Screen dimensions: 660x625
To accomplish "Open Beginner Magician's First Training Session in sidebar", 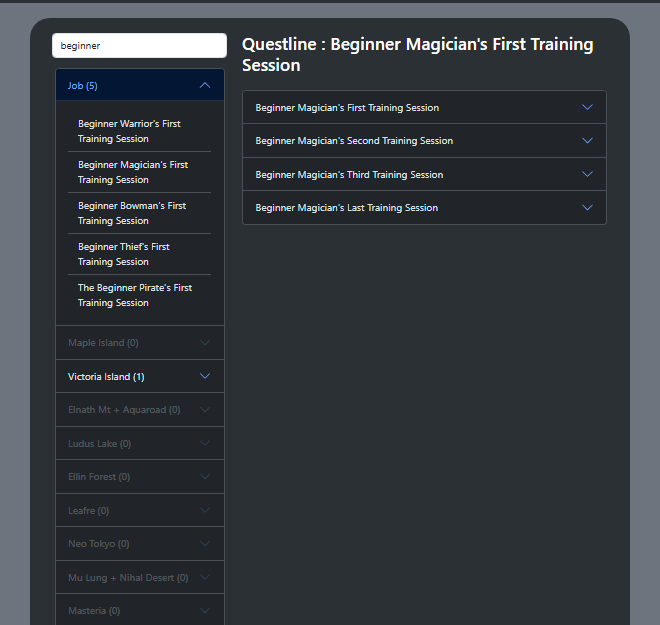I will 139,172.
